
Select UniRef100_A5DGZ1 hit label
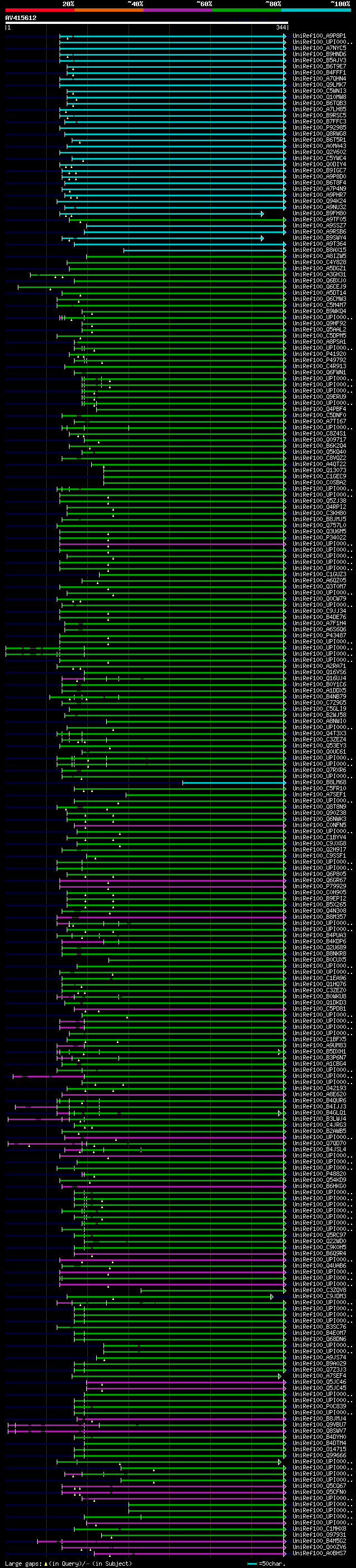coord(319,269)
